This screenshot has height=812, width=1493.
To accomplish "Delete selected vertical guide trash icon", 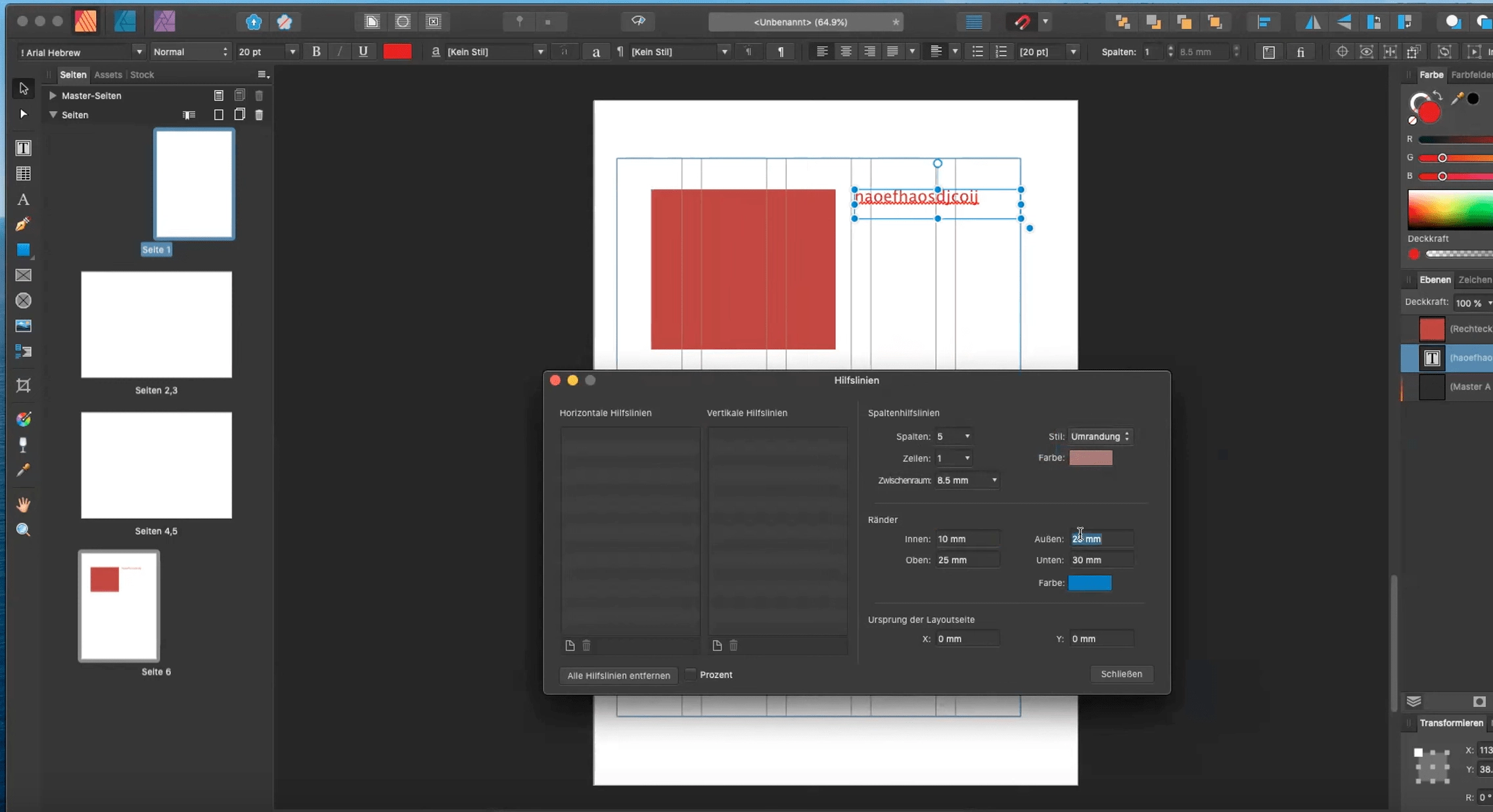I will (x=733, y=646).
